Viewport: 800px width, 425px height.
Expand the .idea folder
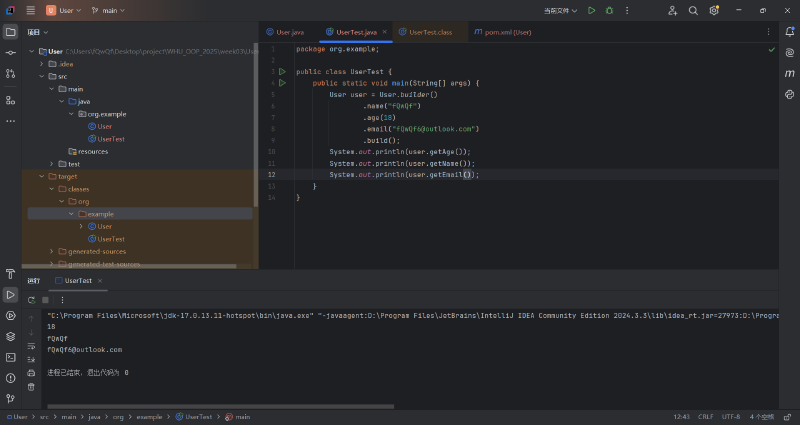tap(42, 64)
